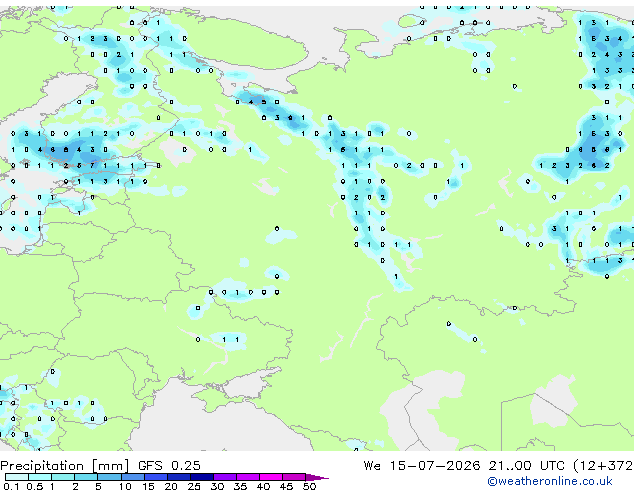This screenshot has width=634, height=490.
Task: Click the 'We 15-07-2026' forecast date text
Action: [x=422, y=466]
